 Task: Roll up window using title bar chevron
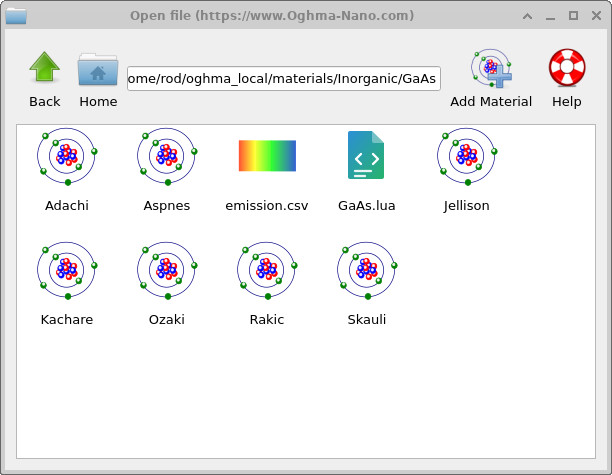(x=528, y=16)
